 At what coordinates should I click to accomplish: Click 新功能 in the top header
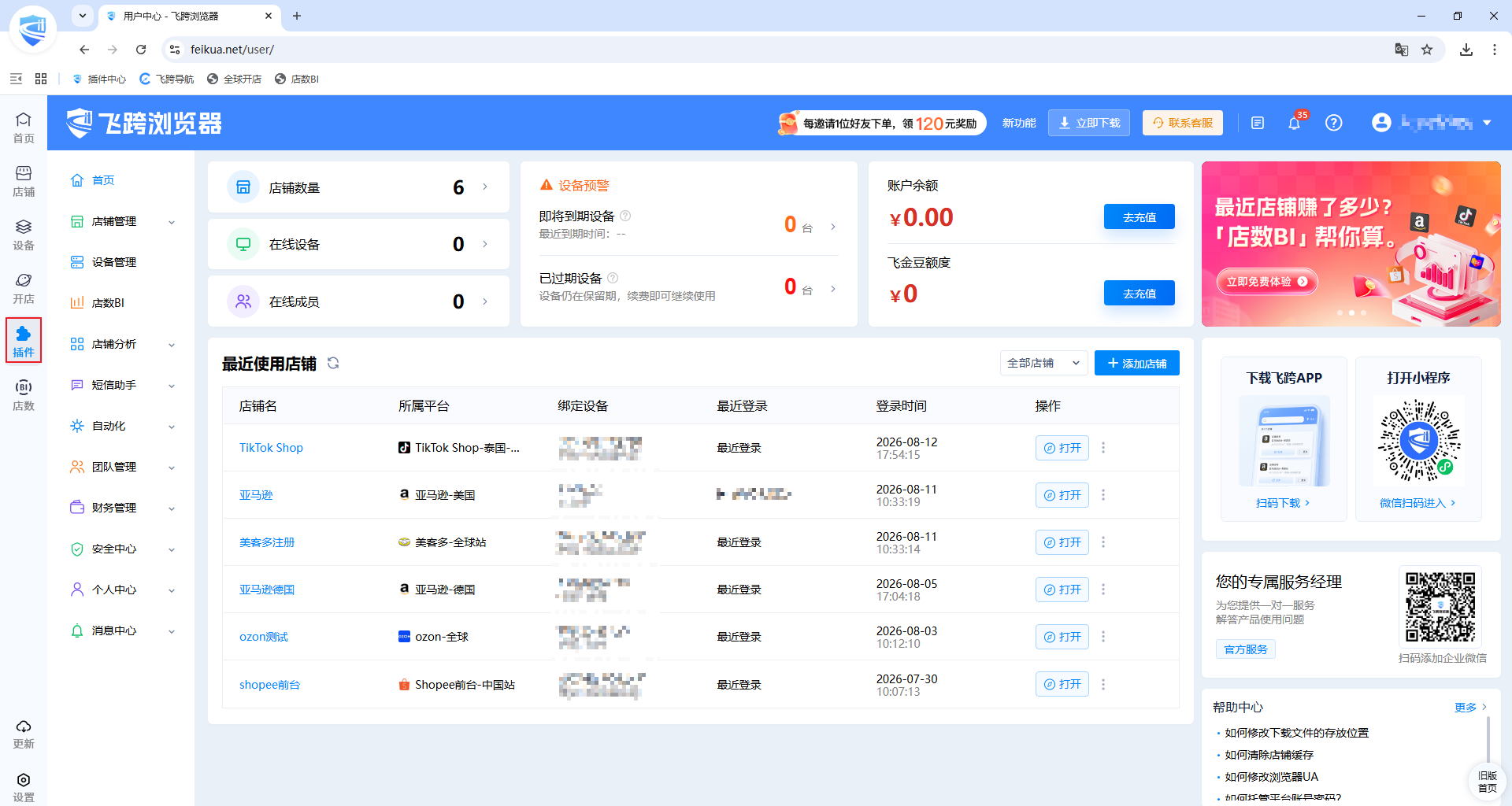[1019, 123]
